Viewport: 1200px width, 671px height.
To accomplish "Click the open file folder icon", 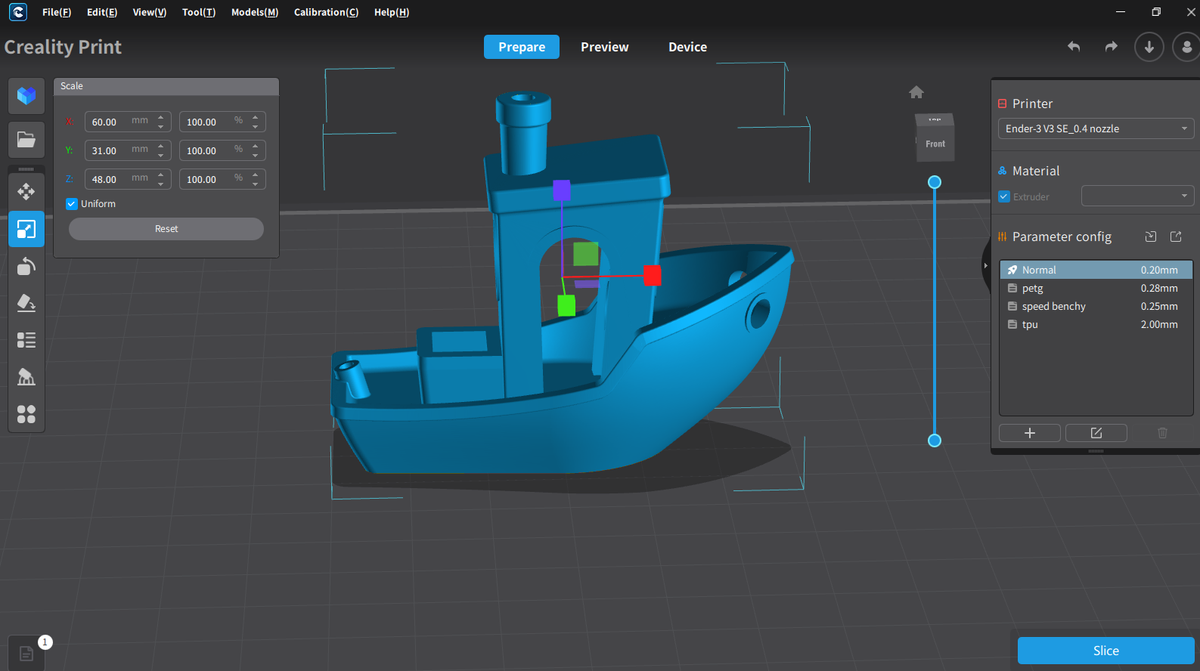I will [x=26, y=139].
